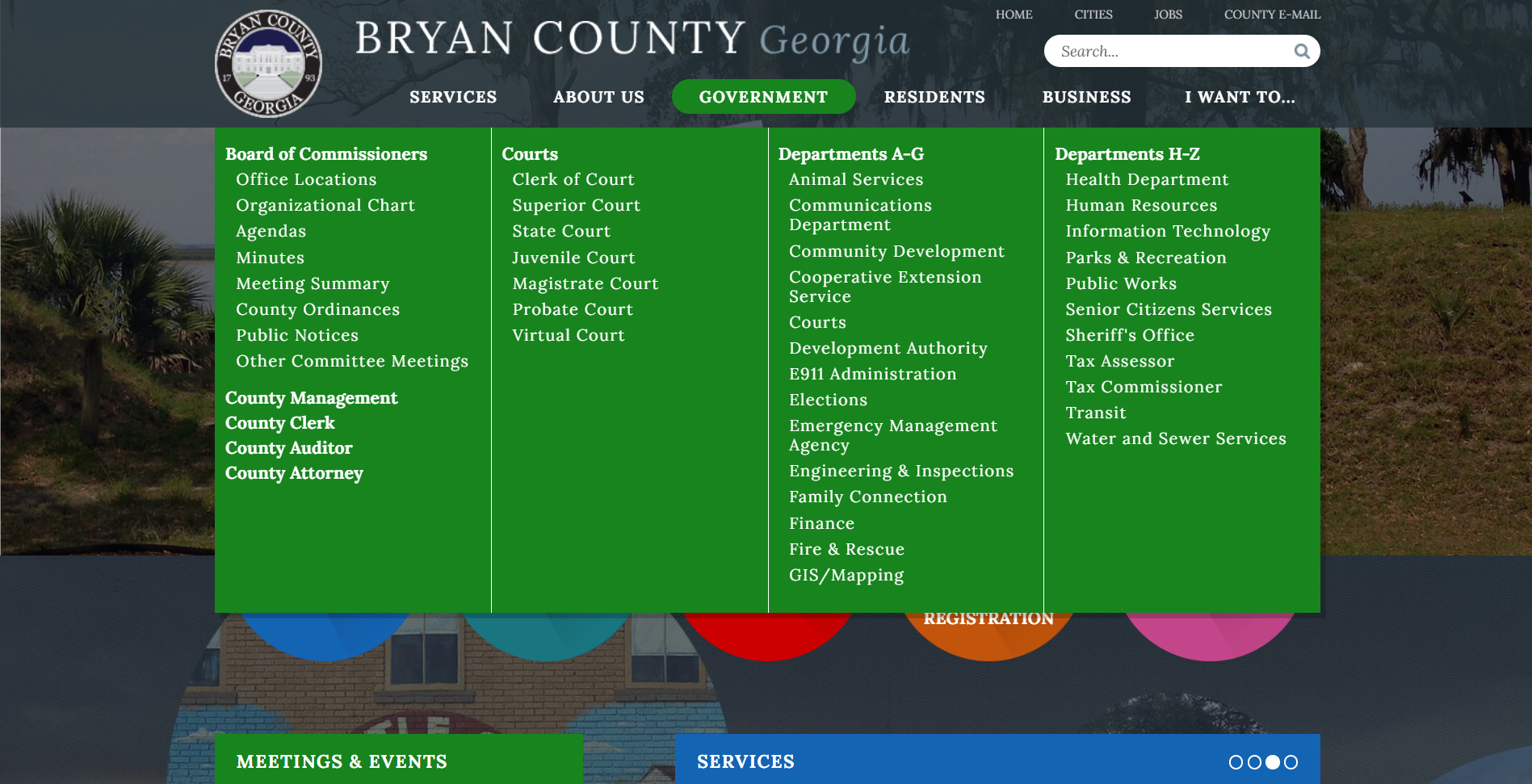Open Magistrate Court page
1532x784 pixels.
tap(586, 283)
